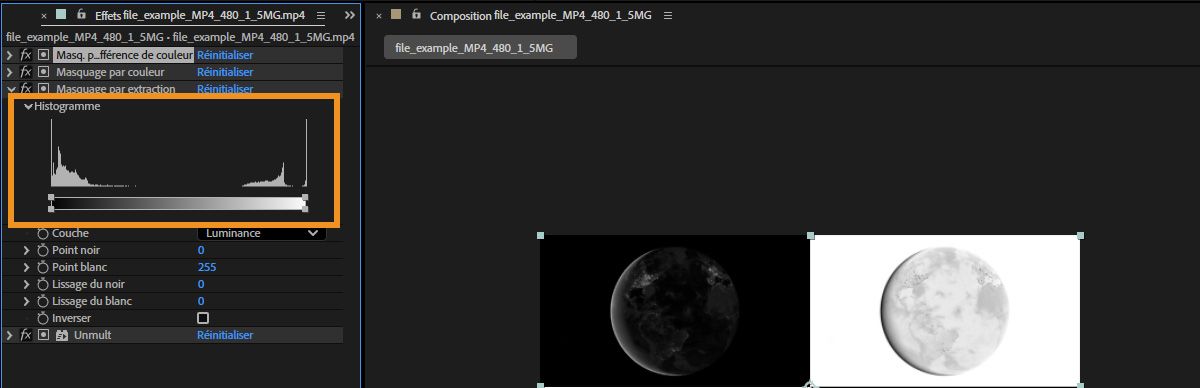
Task: Expand the Lissage du blanc property
Action: (x=27, y=301)
